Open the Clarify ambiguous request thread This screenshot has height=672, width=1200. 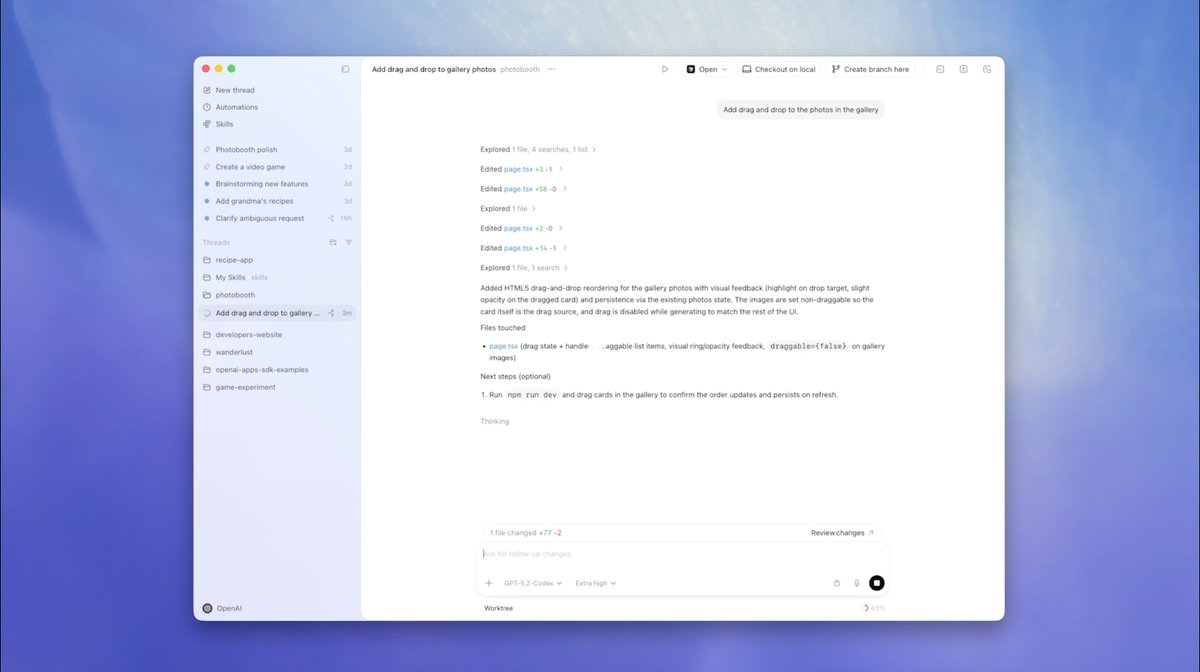(x=277, y=218)
